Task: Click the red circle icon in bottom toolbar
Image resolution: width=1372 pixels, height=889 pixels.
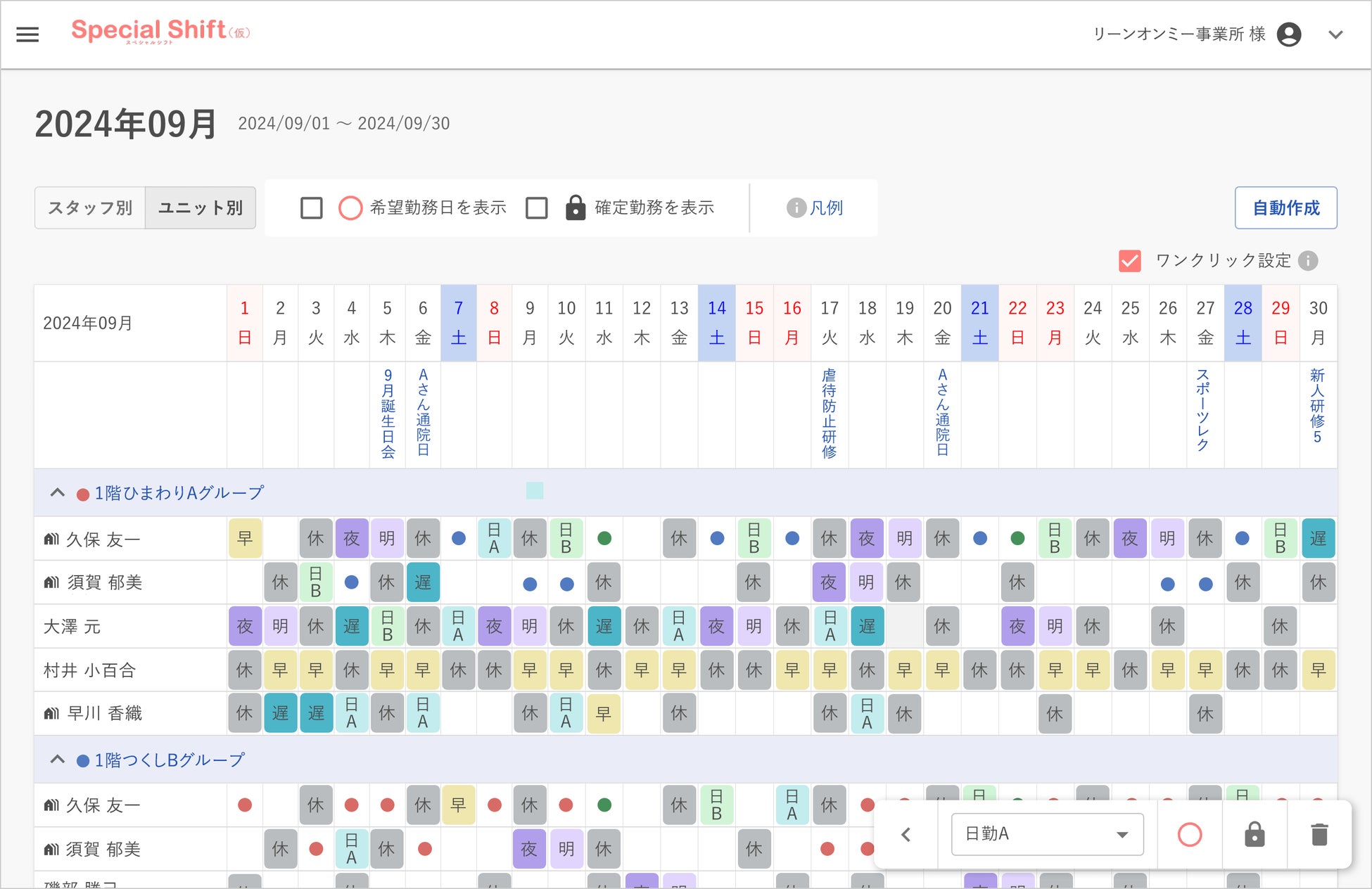Action: pos(1189,835)
